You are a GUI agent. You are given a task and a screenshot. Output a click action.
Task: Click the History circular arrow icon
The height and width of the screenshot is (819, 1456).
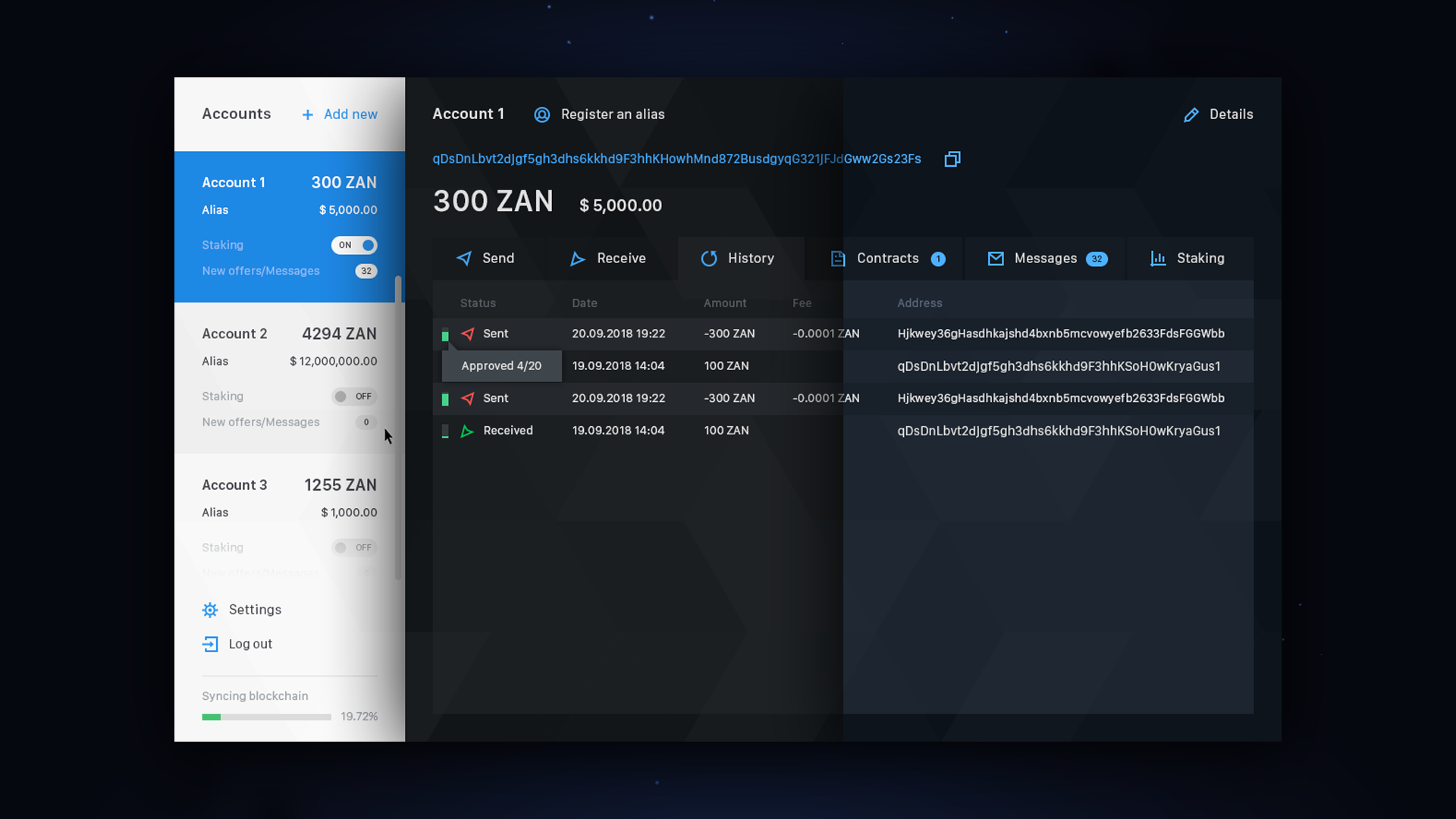[709, 259]
